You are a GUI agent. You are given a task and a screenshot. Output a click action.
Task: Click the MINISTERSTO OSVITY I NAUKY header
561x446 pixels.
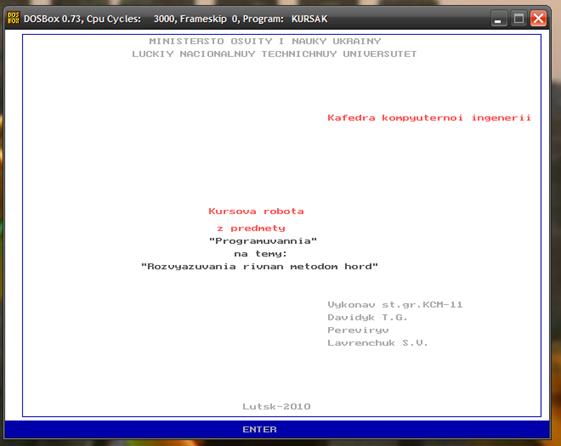[x=265, y=41]
